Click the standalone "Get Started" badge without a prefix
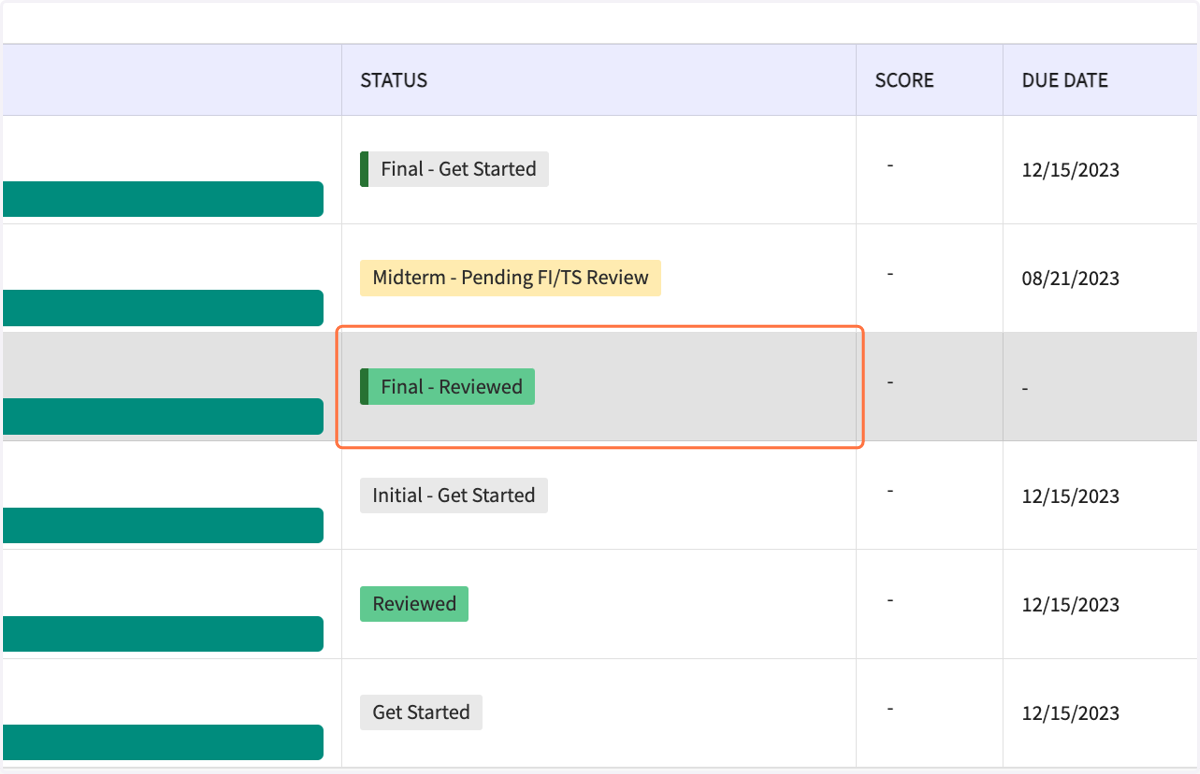Viewport: 1200px width, 774px height. point(421,712)
